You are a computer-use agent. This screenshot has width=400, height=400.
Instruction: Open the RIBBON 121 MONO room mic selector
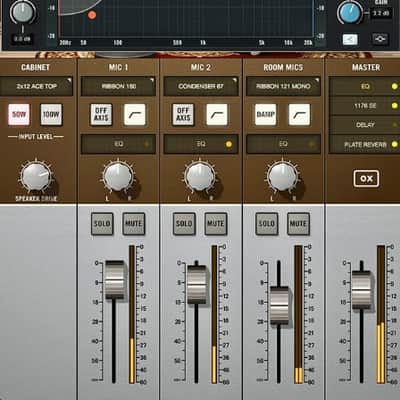coord(283,86)
